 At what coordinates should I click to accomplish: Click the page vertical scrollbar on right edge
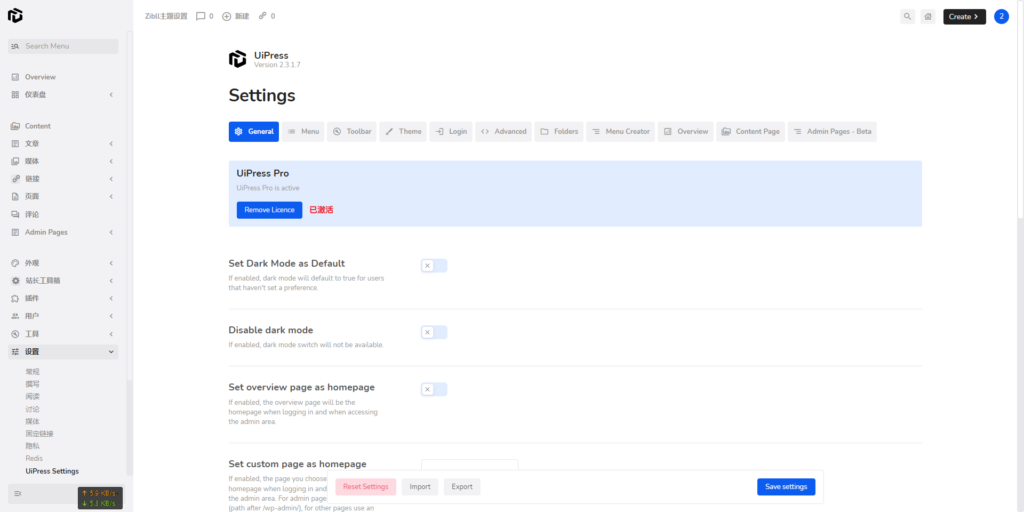pyautogui.click(x=1020, y=110)
